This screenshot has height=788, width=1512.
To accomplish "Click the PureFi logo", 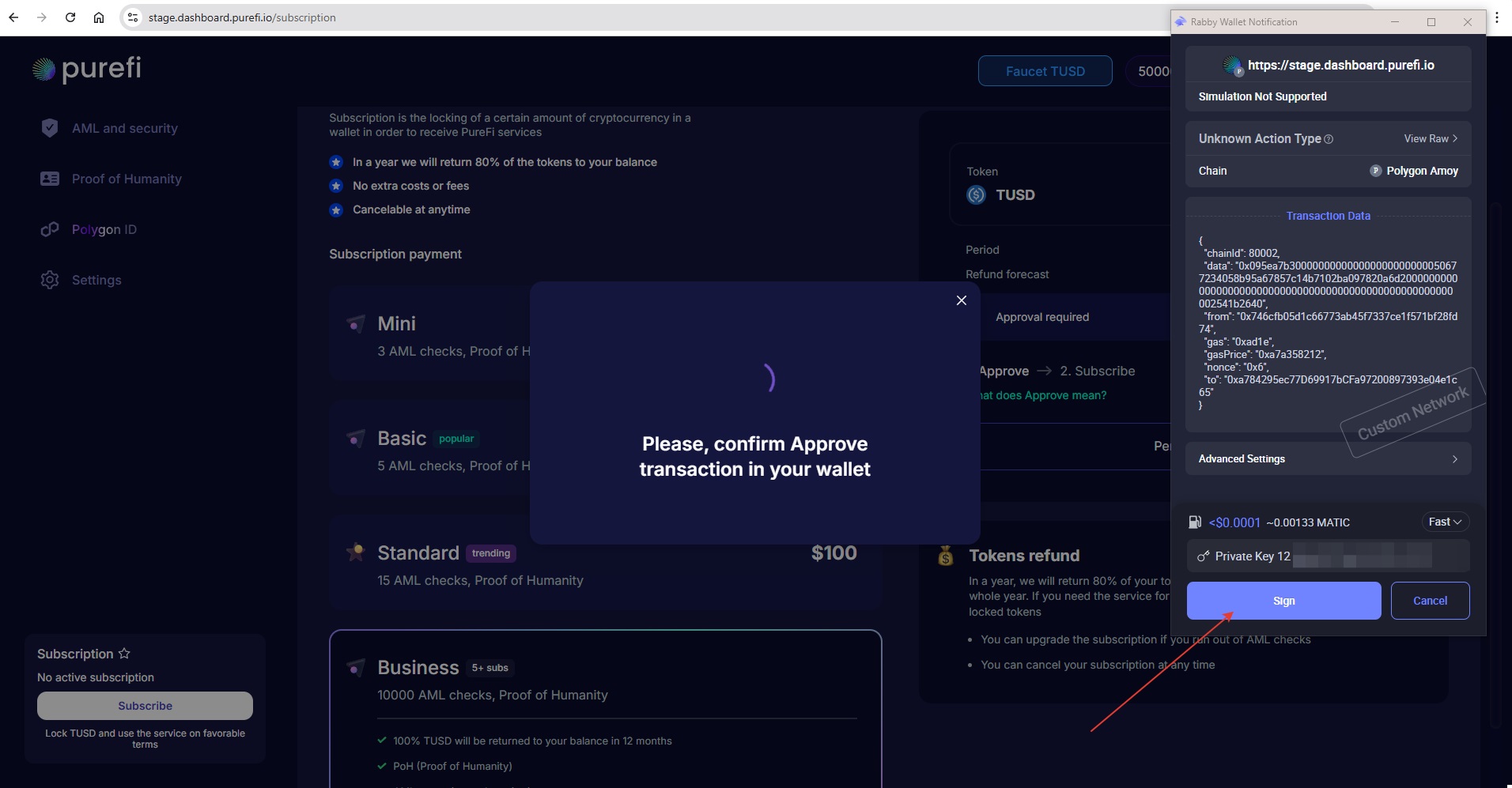I will (87, 70).
